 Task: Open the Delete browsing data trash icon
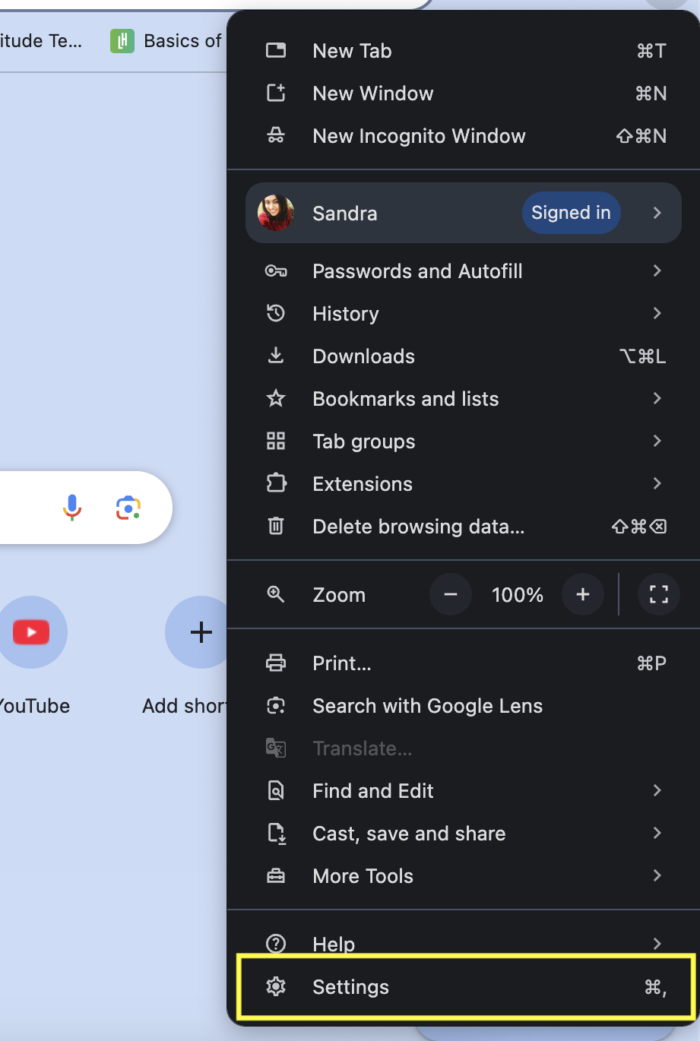pyautogui.click(x=276, y=526)
